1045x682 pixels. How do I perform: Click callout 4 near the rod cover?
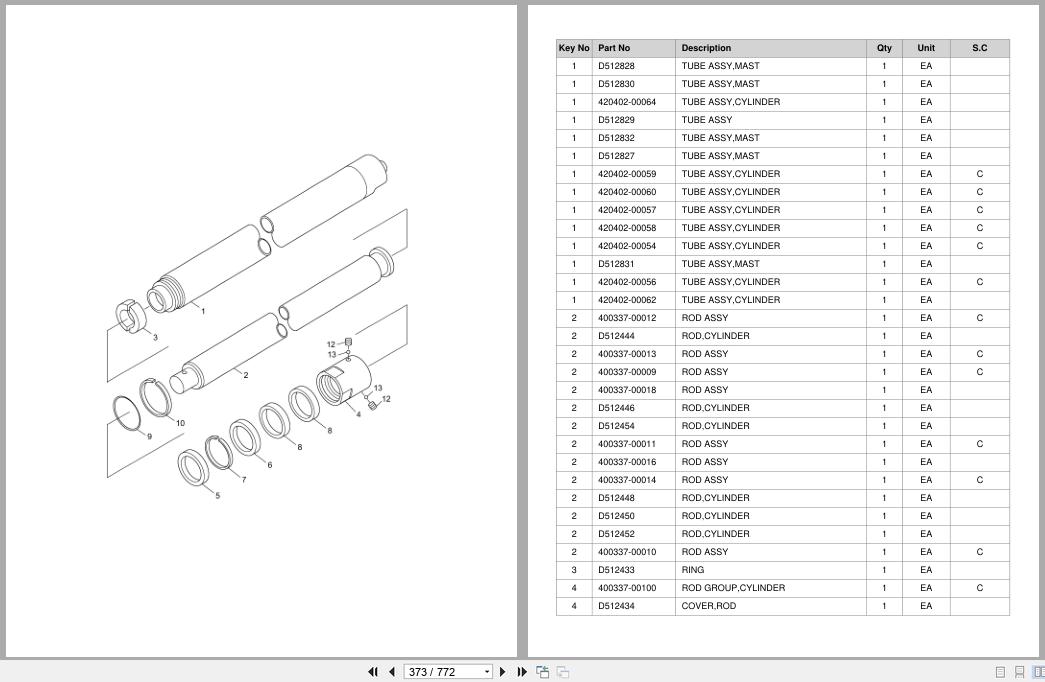tap(358, 414)
